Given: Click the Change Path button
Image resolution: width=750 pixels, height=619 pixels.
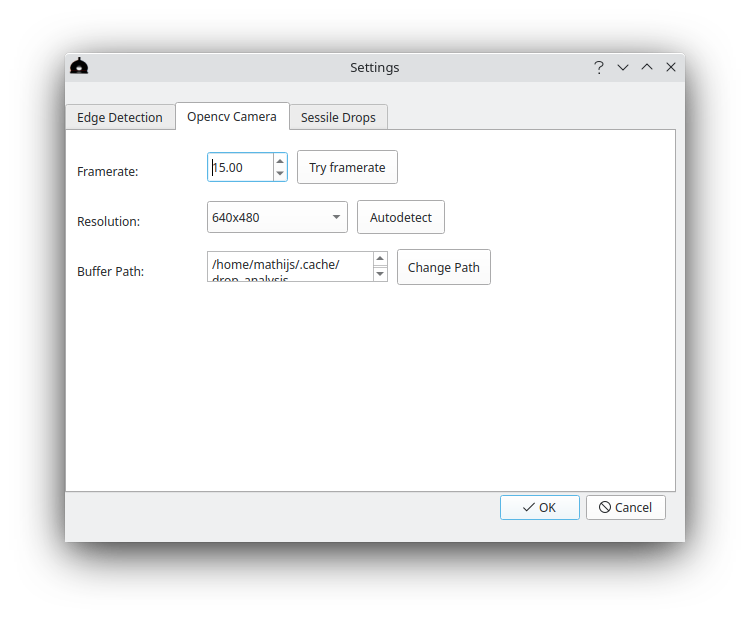Looking at the screenshot, I should pyautogui.click(x=444, y=267).
